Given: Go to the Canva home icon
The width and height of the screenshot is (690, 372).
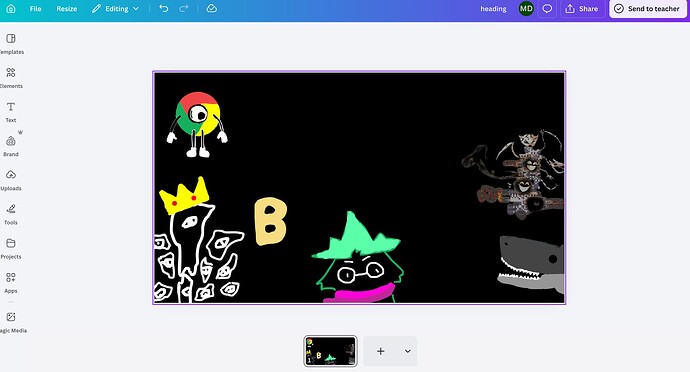Looking at the screenshot, I should click(11, 9).
